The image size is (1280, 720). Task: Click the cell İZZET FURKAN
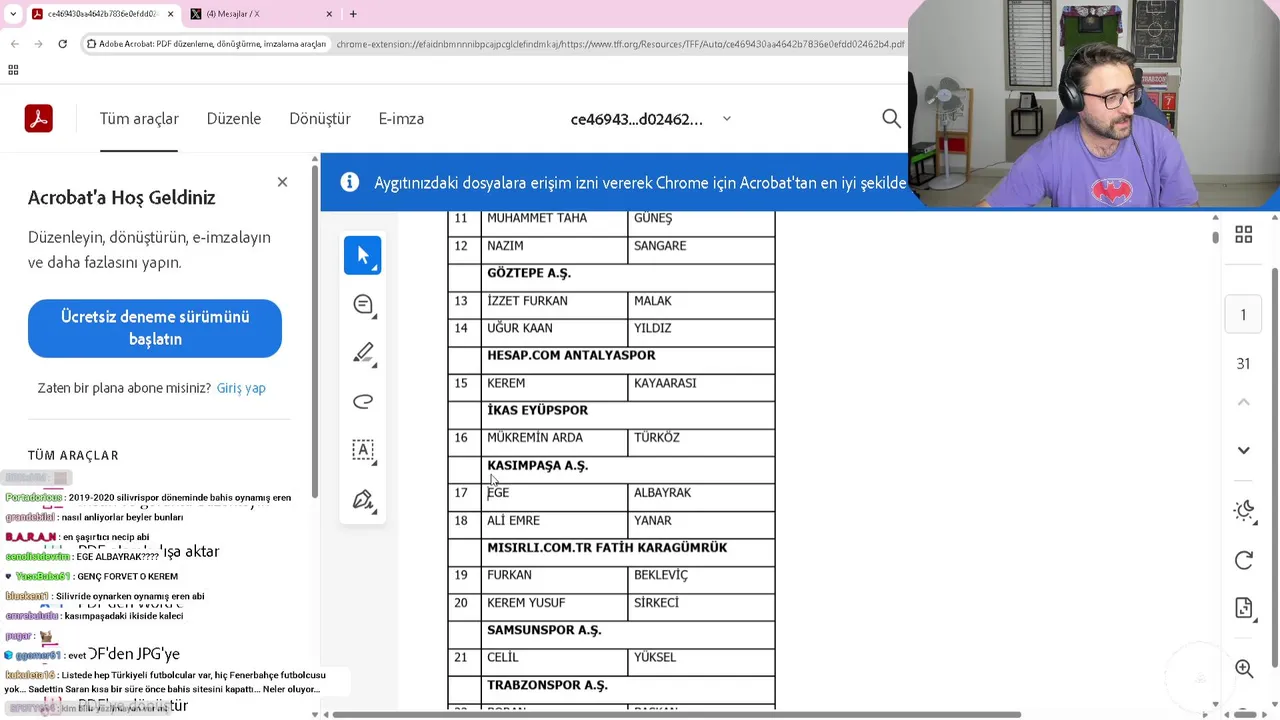pos(527,301)
